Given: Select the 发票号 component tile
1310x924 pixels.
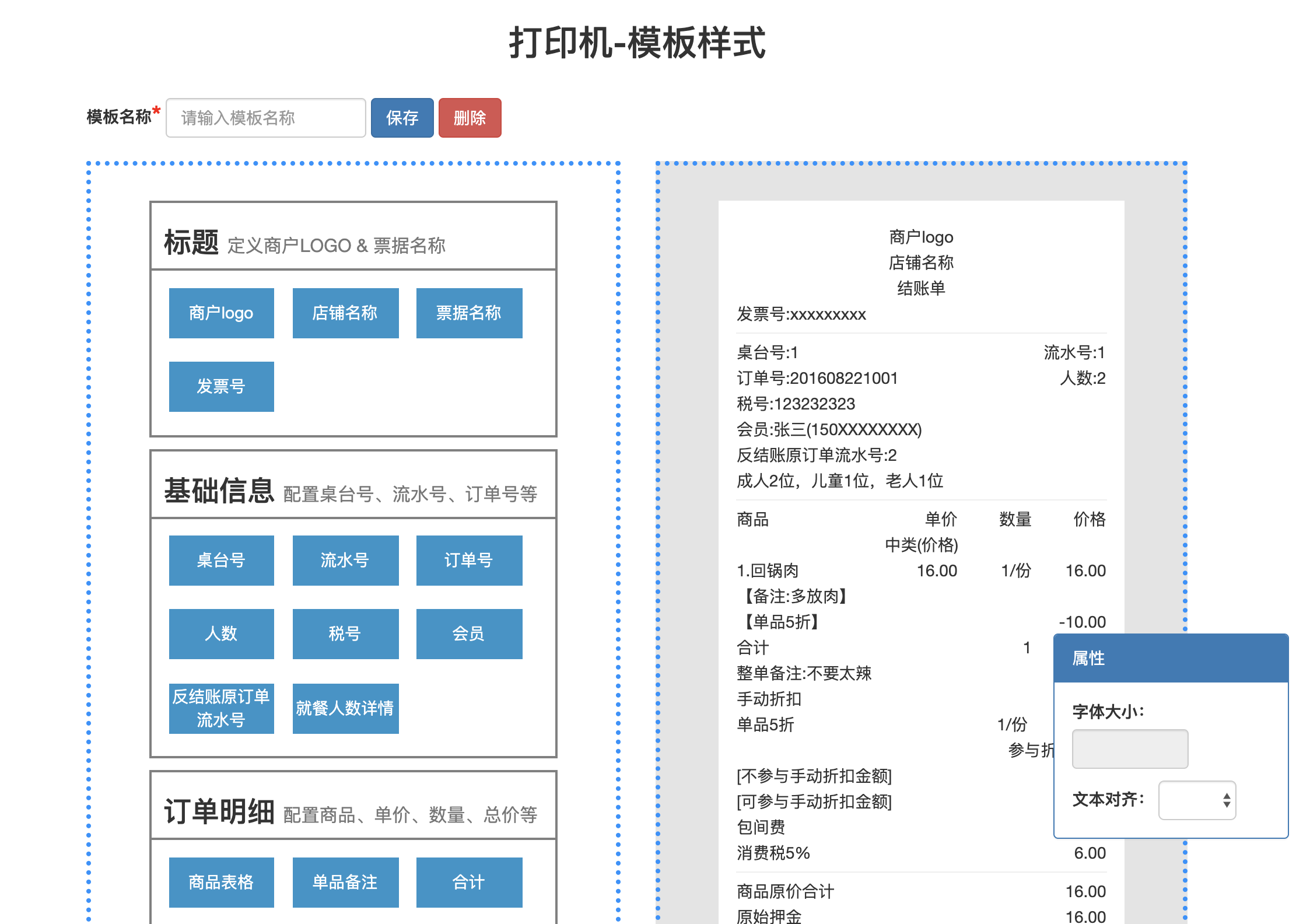Looking at the screenshot, I should 221,387.
